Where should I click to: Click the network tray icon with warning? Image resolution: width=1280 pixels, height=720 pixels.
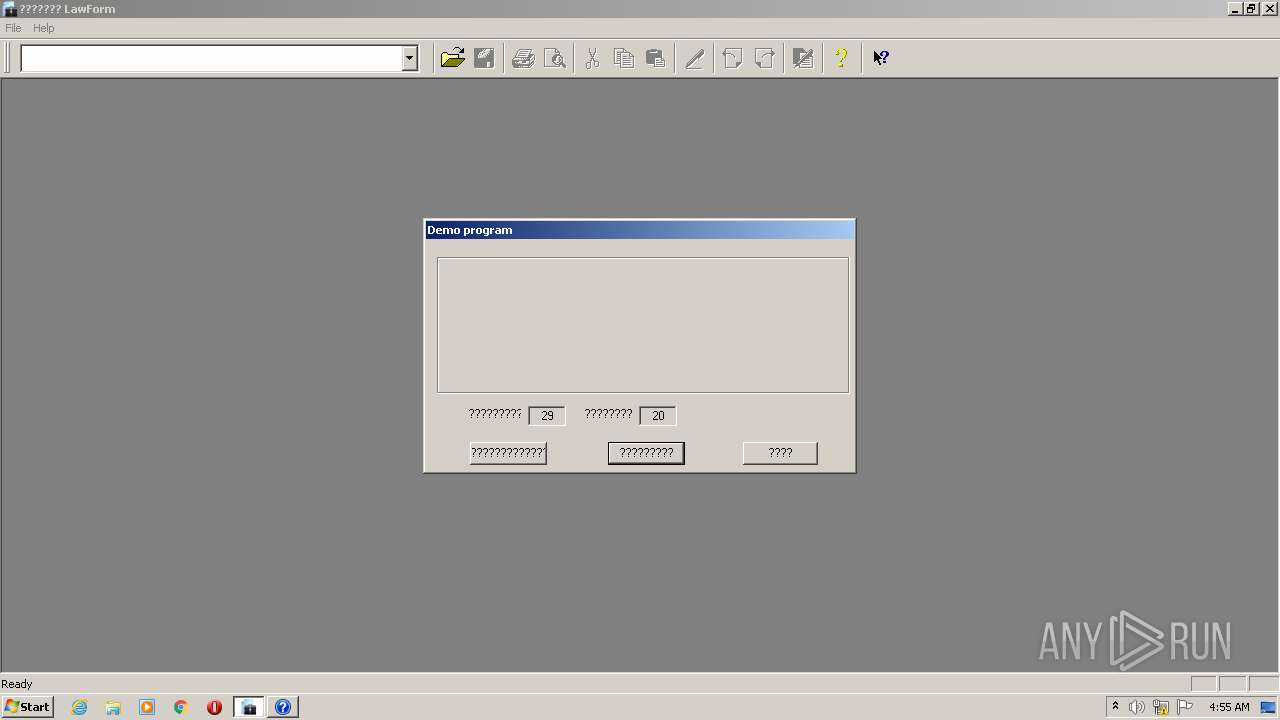(x=1161, y=707)
